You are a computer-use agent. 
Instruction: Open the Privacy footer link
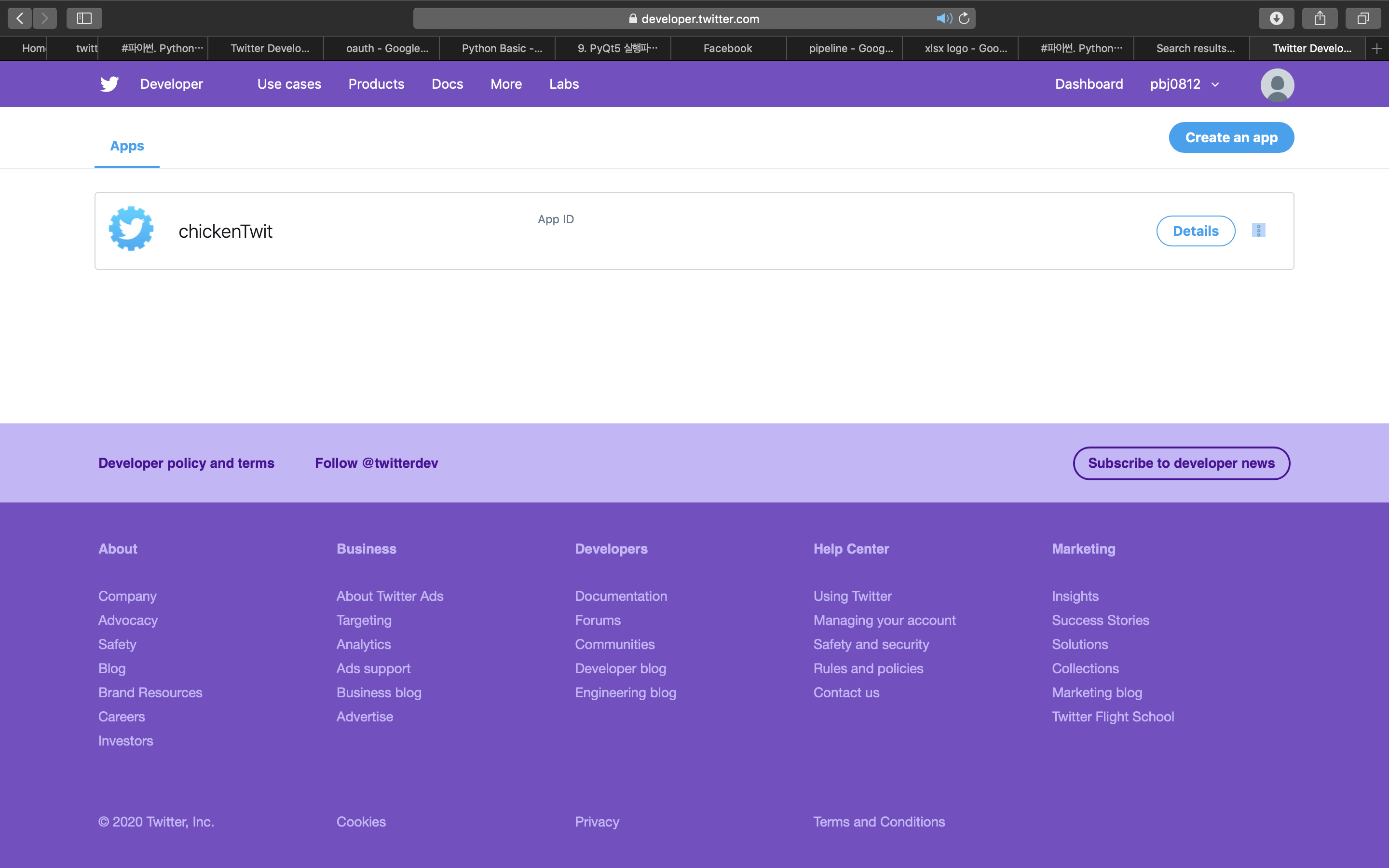tap(597, 822)
